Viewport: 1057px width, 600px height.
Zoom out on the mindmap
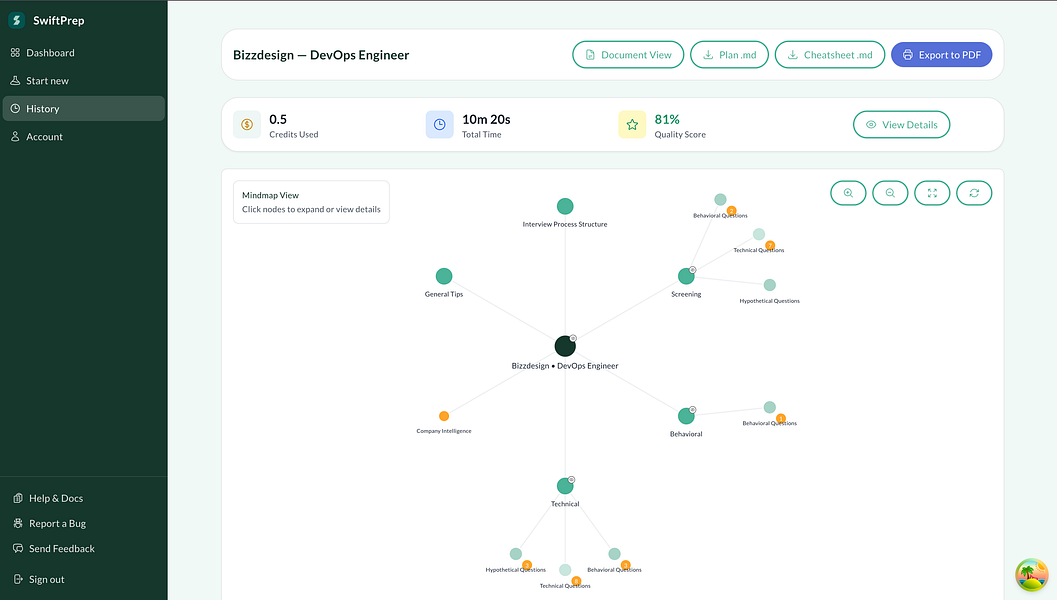(x=890, y=193)
